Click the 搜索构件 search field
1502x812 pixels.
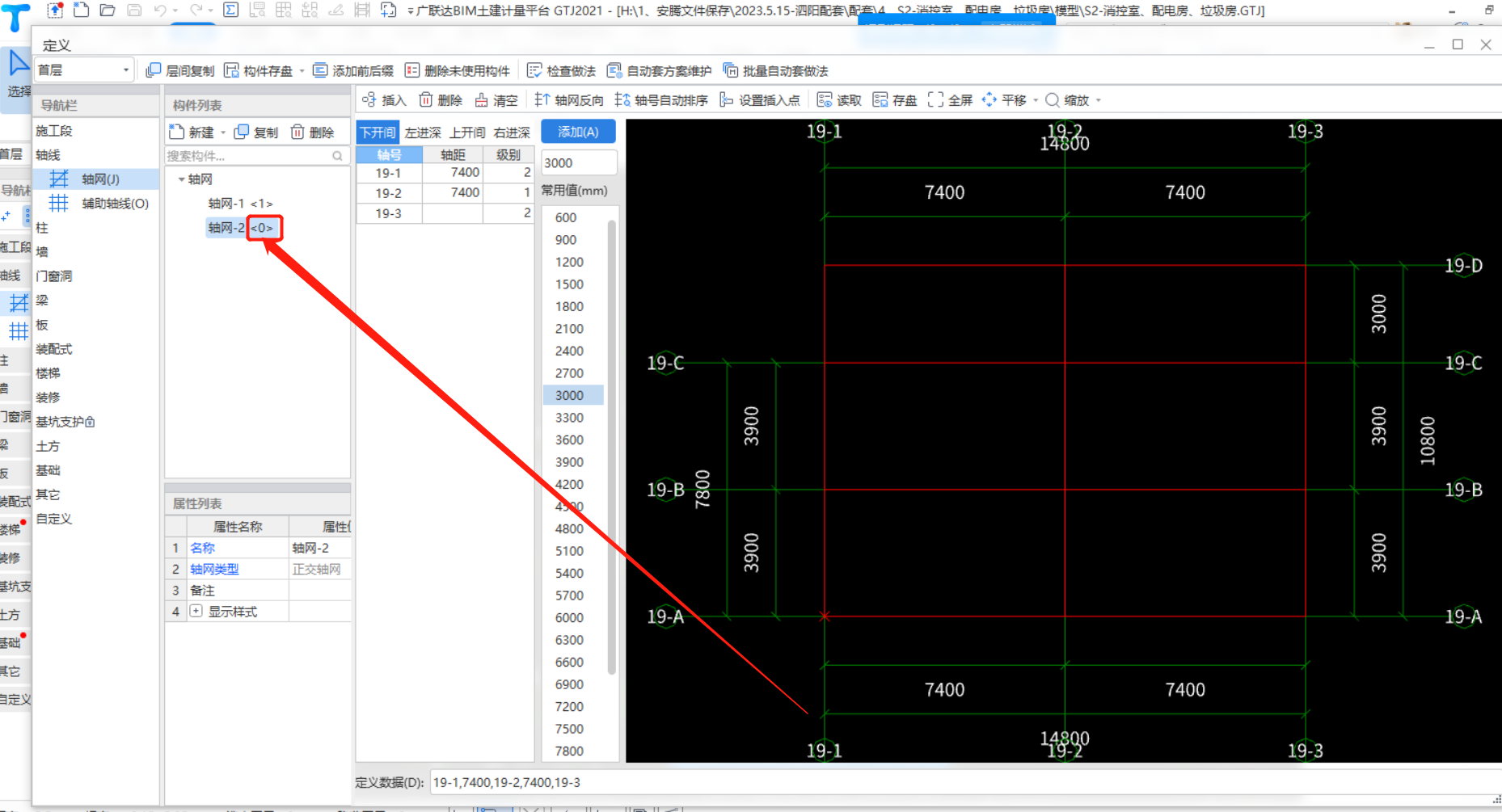coord(256,156)
